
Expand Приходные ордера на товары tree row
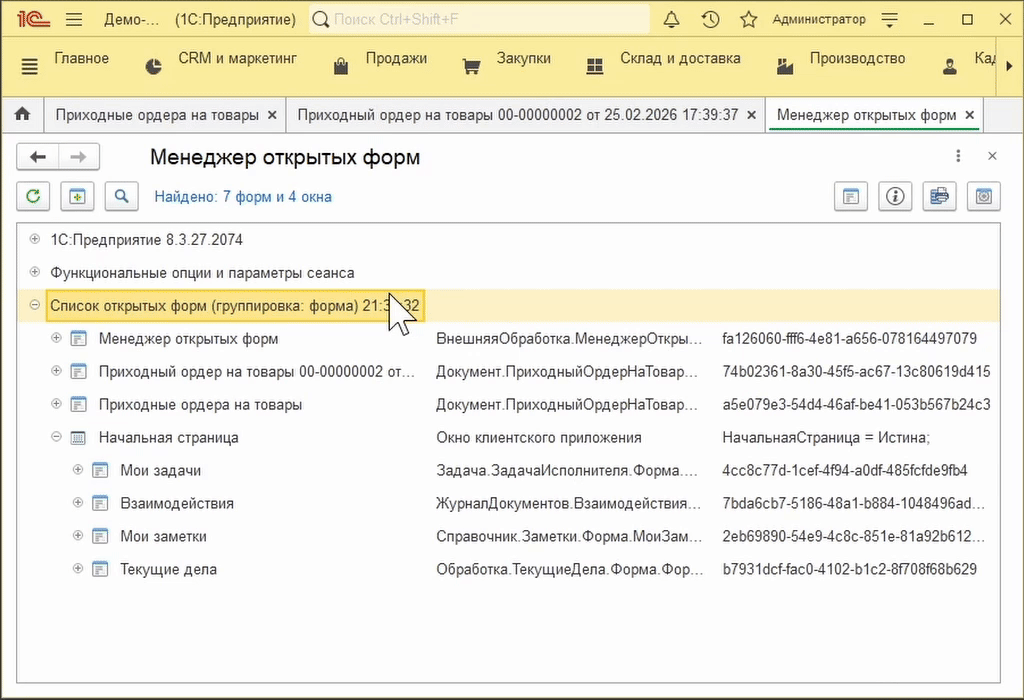pyautogui.click(x=56, y=404)
